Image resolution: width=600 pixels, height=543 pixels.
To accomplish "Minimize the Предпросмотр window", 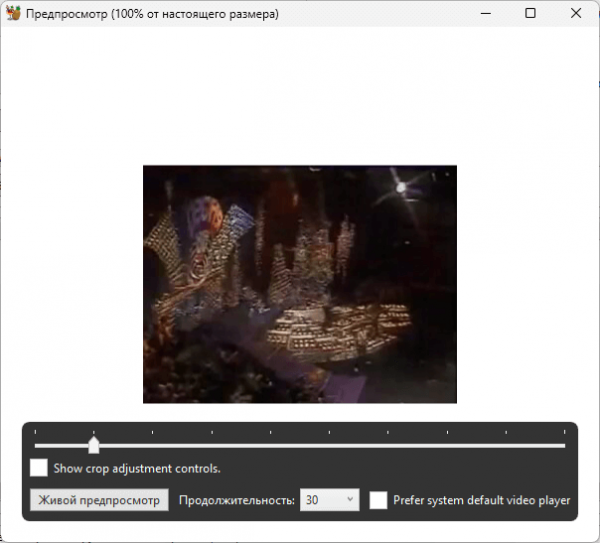I will tap(486, 13).
